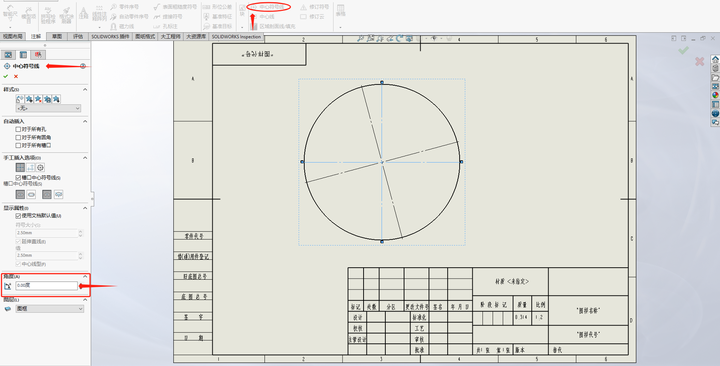Toggle 使用文档默认值 checkbox
Viewport: 720px width, 366px height.
(18, 215)
